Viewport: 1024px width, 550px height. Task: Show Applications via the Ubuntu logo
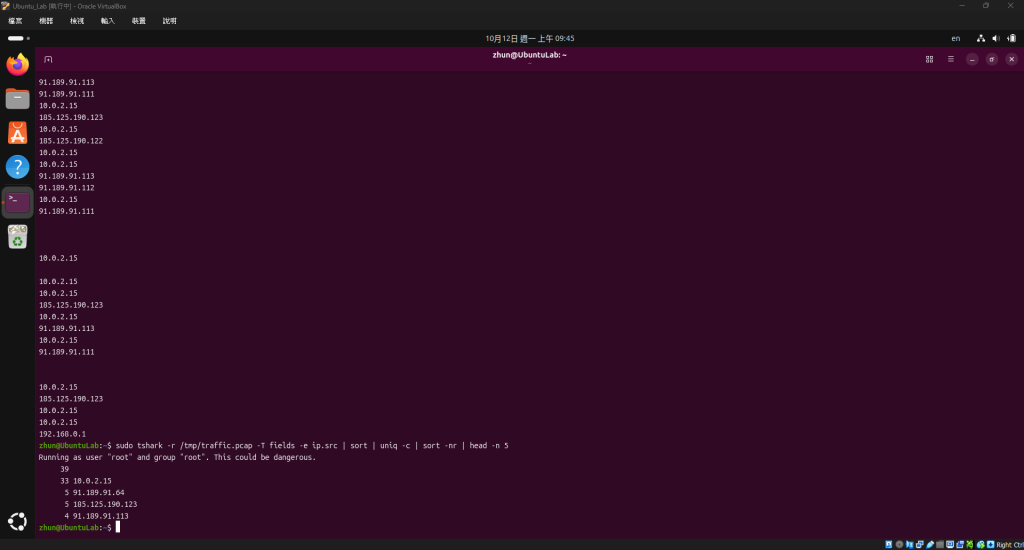point(18,521)
